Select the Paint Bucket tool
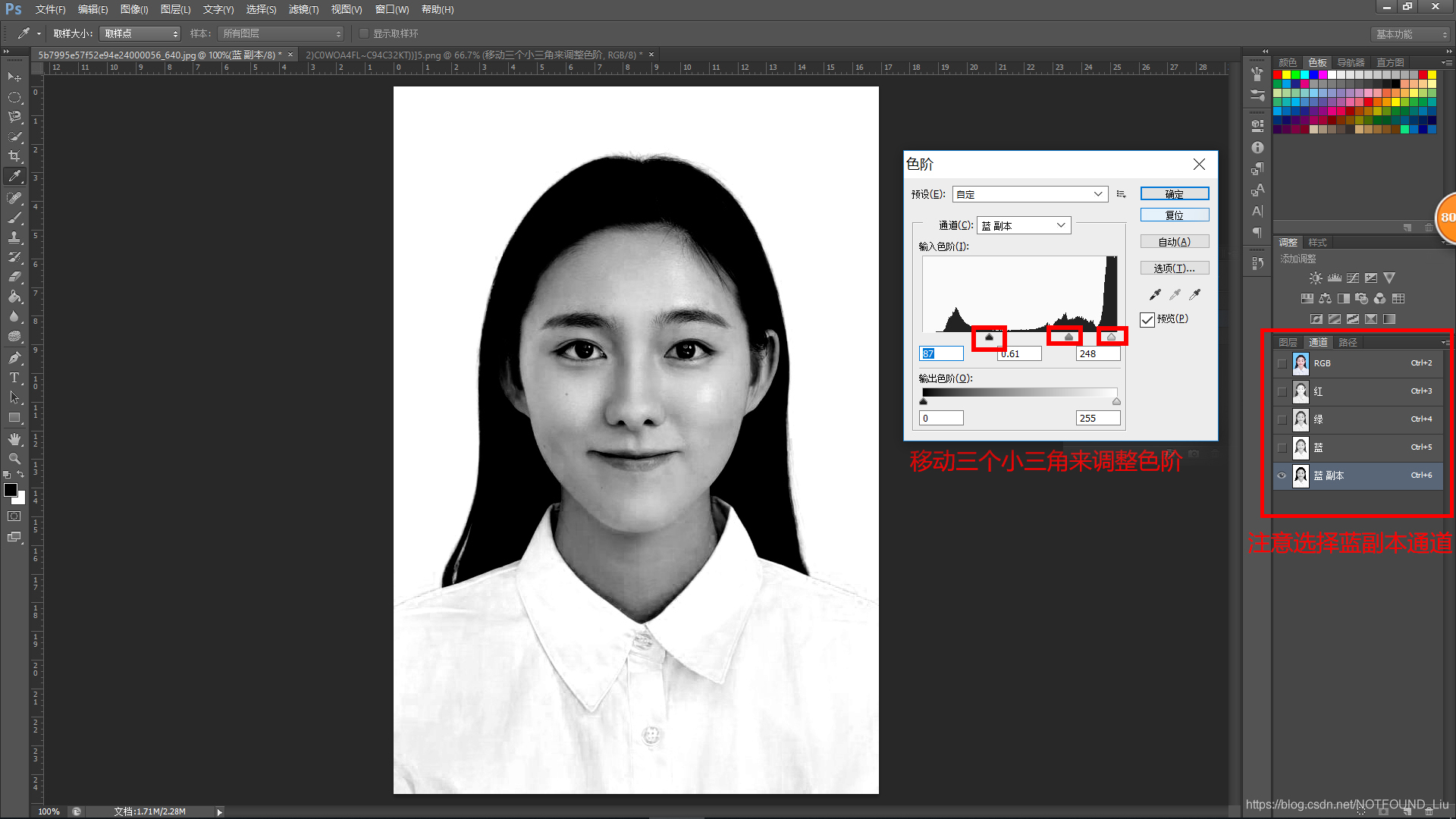 [14, 297]
